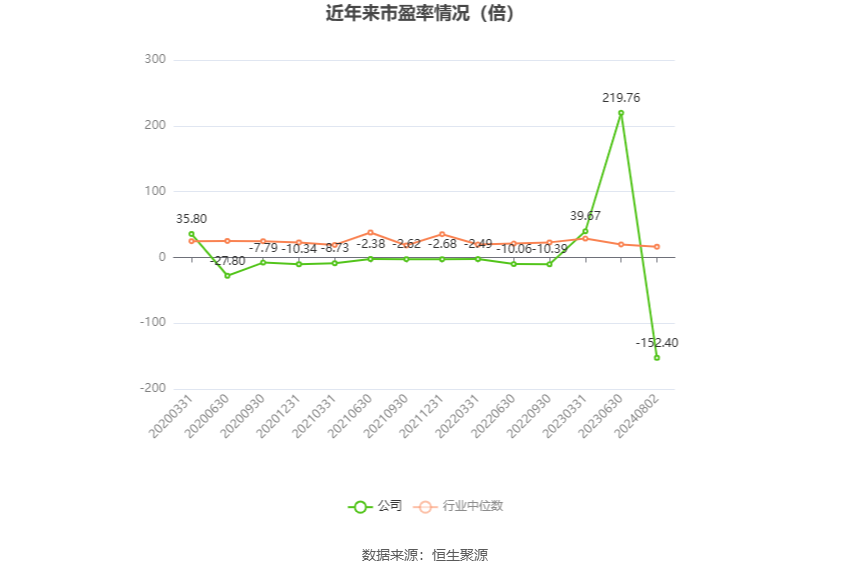Click the orange industry point at 20240802
This screenshot has width=850, height=575.
(x=657, y=247)
